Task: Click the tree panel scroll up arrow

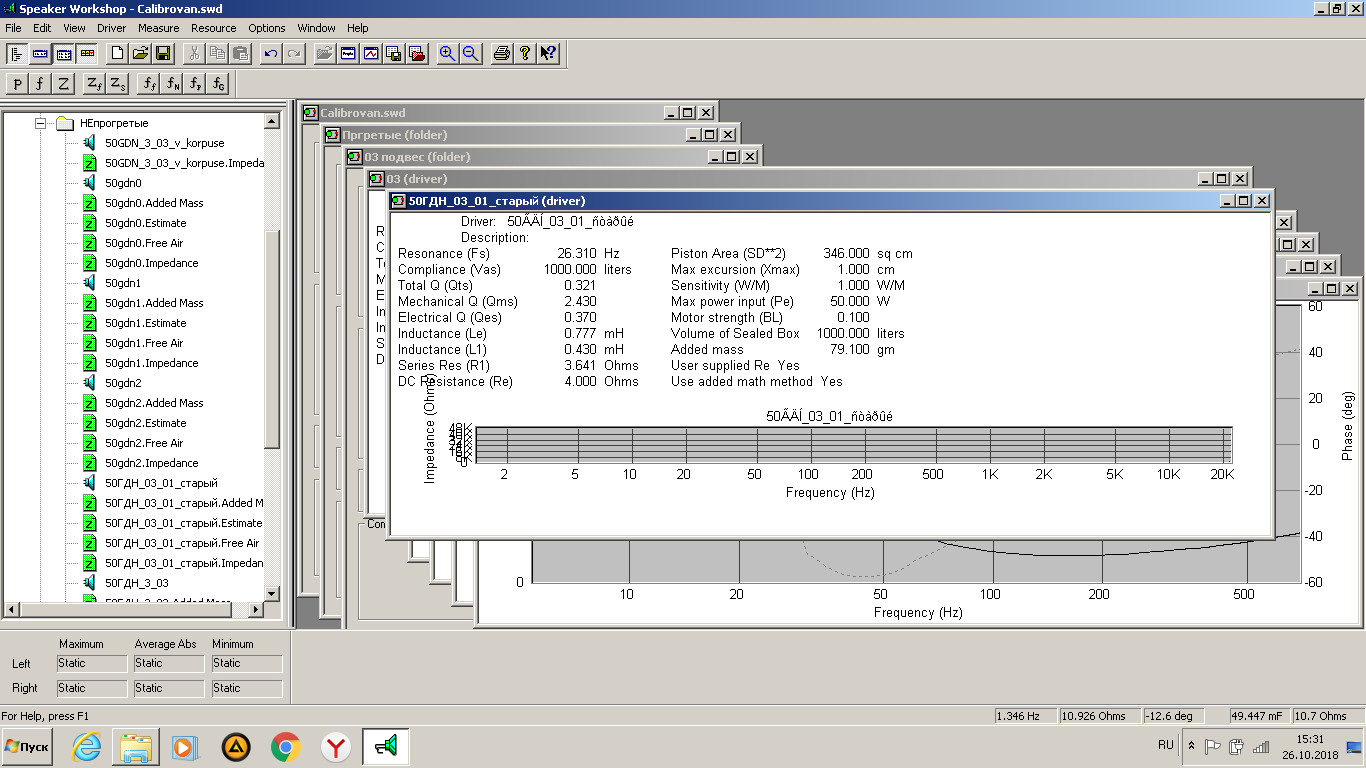Action: coord(271,122)
